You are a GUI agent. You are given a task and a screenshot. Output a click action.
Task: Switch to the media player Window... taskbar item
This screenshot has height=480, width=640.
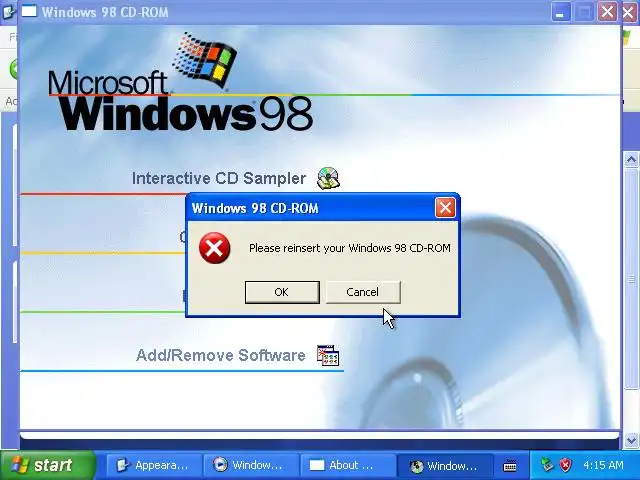(250, 465)
